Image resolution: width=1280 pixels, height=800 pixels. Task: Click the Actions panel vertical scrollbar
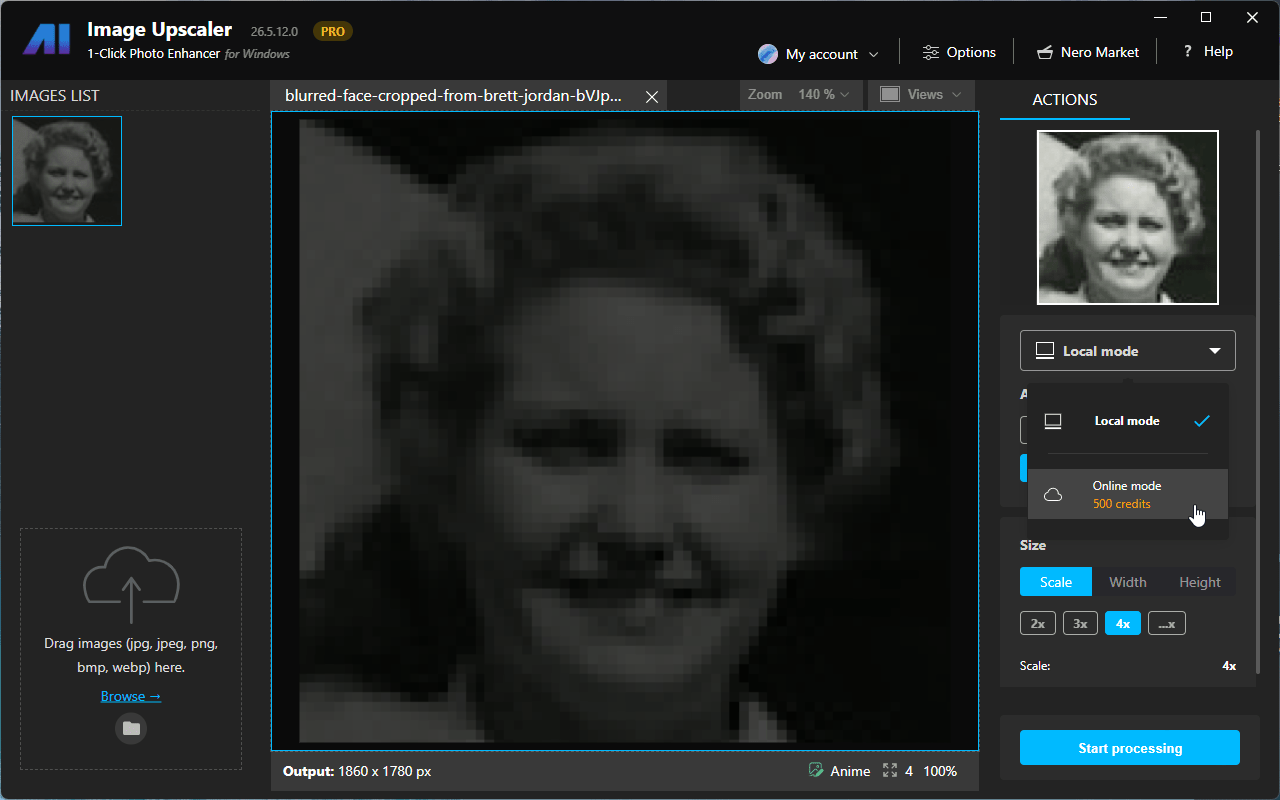(x=1258, y=400)
